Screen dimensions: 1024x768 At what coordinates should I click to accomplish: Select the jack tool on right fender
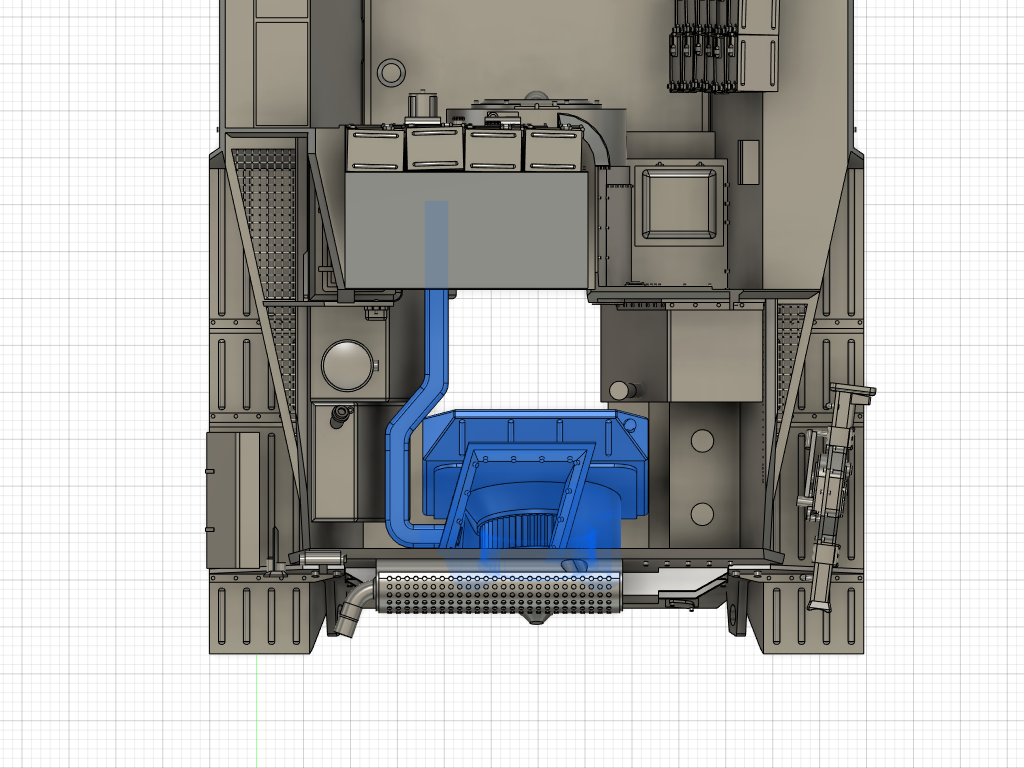coord(832,490)
